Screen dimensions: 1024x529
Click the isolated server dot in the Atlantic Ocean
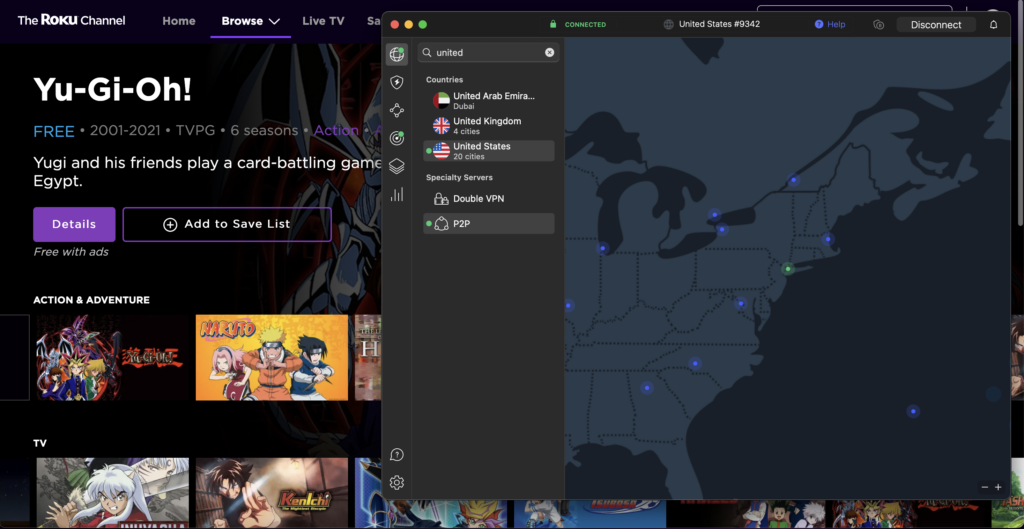coord(913,411)
